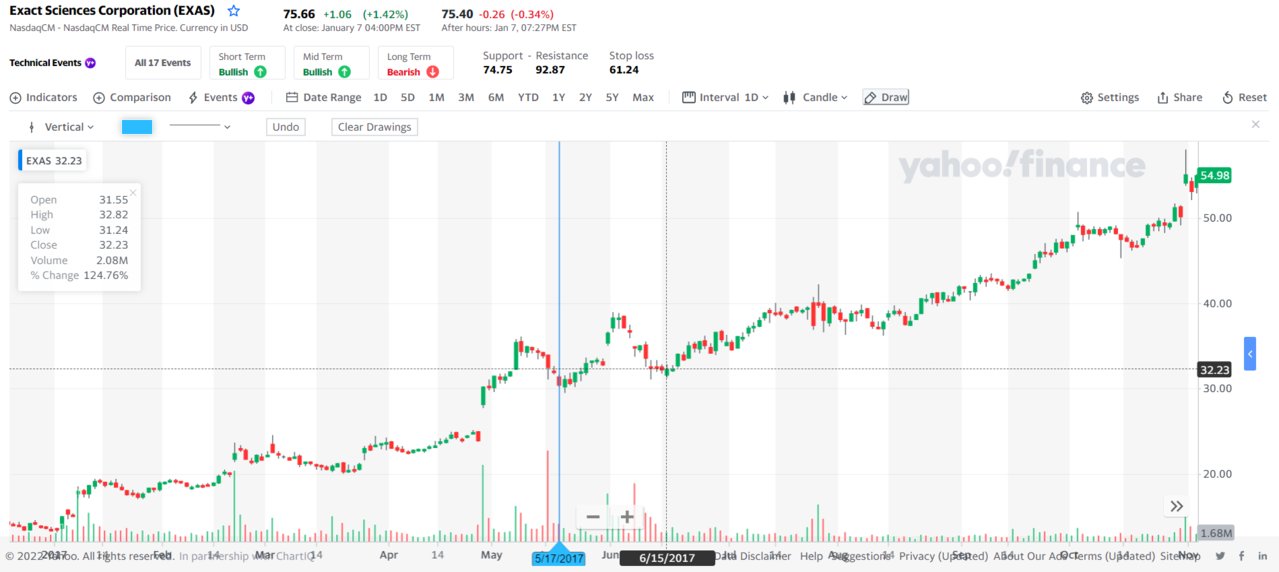Open the blue line color swatch

pyautogui.click(x=136, y=127)
